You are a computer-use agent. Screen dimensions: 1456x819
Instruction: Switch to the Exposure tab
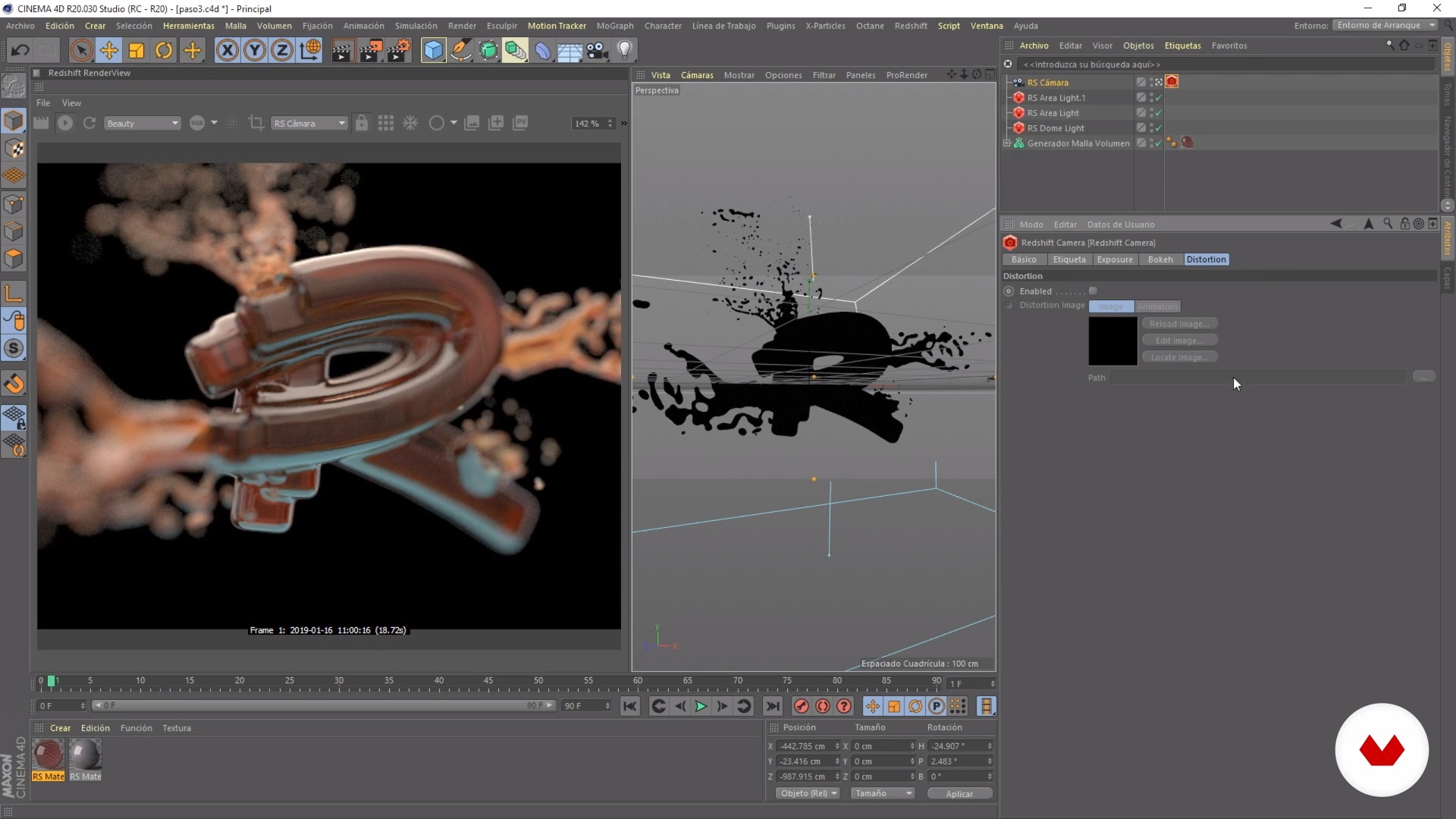tap(1115, 259)
